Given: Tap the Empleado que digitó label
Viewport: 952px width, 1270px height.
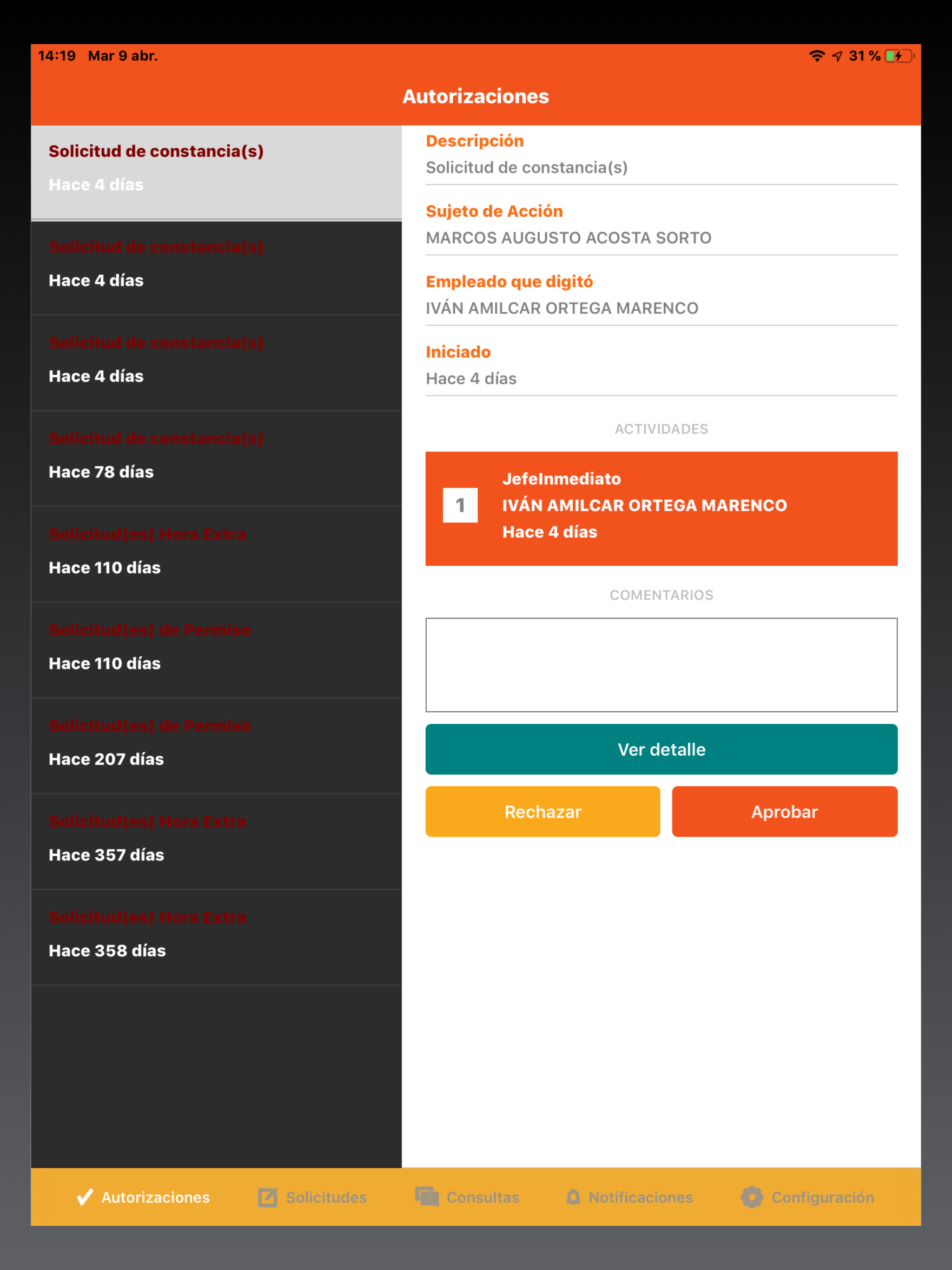Looking at the screenshot, I should (509, 281).
